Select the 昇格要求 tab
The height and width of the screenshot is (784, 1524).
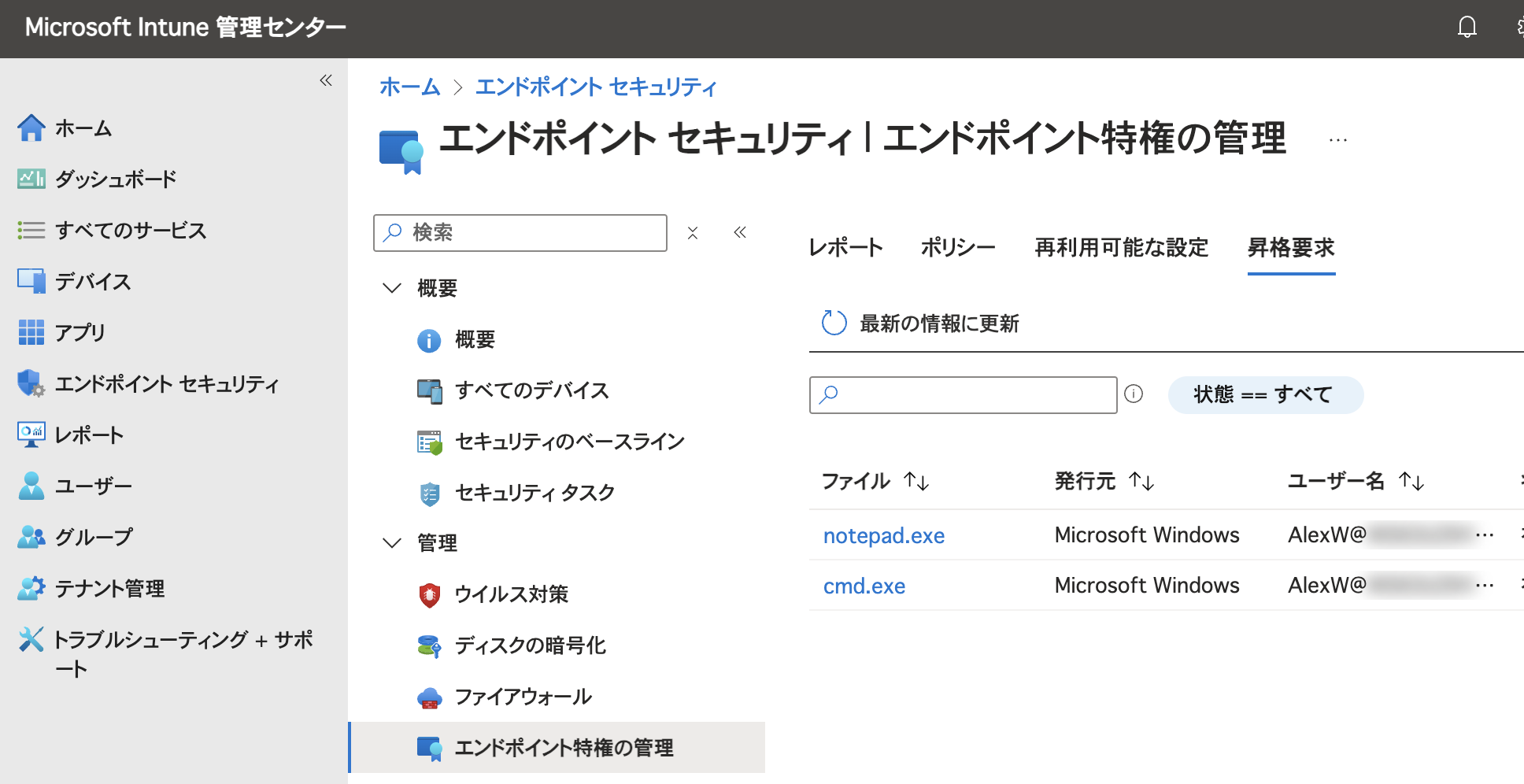(1292, 248)
